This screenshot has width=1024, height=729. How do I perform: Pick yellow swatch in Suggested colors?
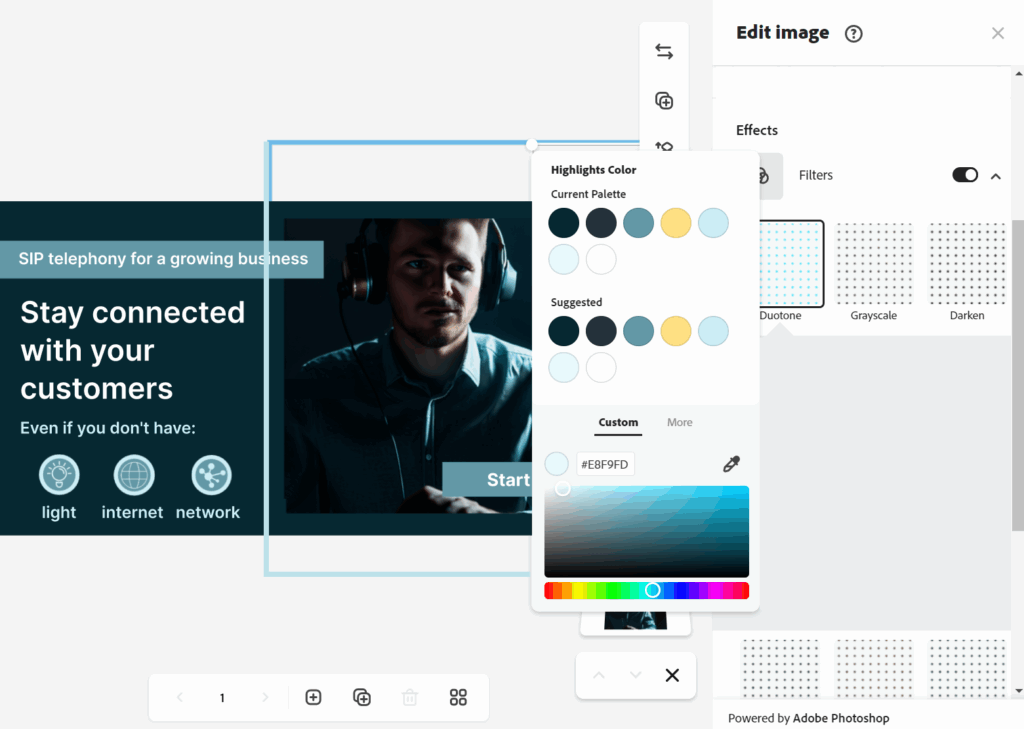tap(676, 331)
